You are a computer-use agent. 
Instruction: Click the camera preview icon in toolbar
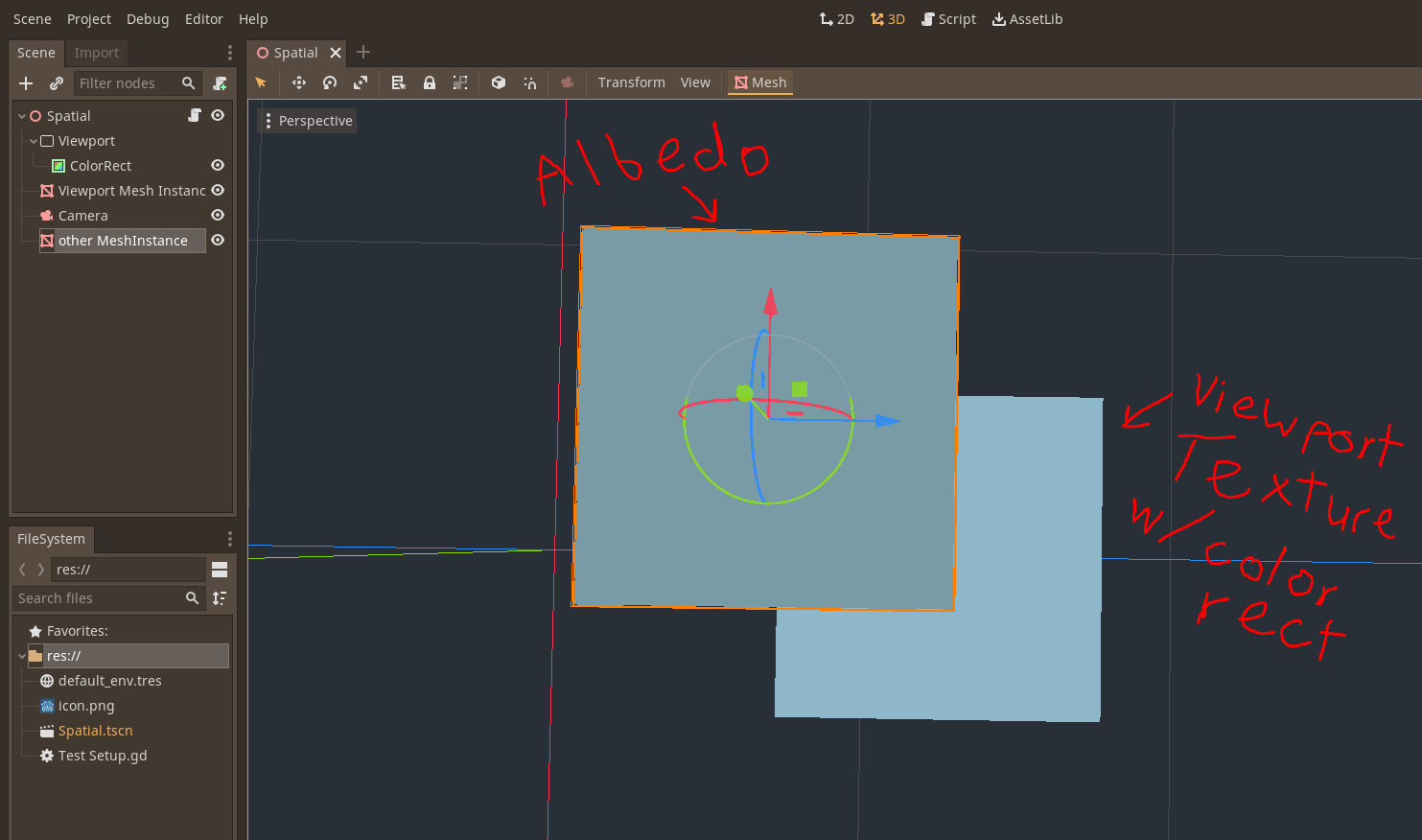click(x=568, y=82)
